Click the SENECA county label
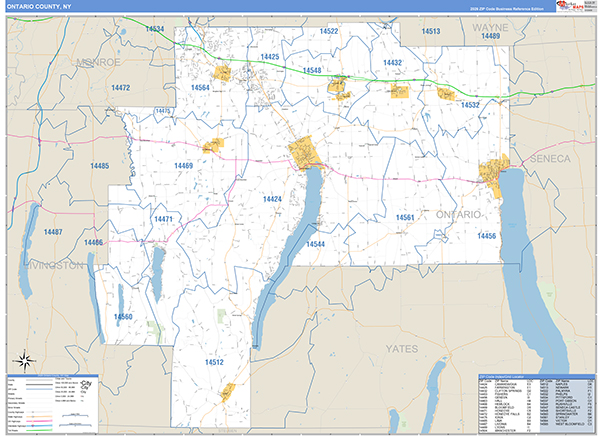 (552, 159)
